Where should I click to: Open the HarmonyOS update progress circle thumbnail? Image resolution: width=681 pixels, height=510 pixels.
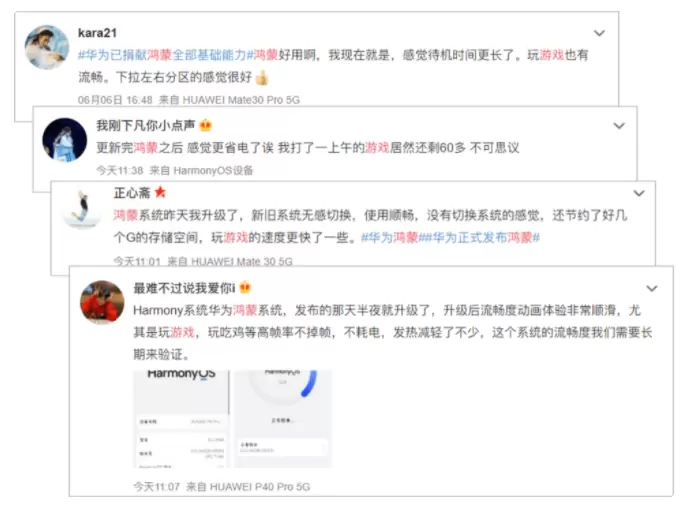283,419
